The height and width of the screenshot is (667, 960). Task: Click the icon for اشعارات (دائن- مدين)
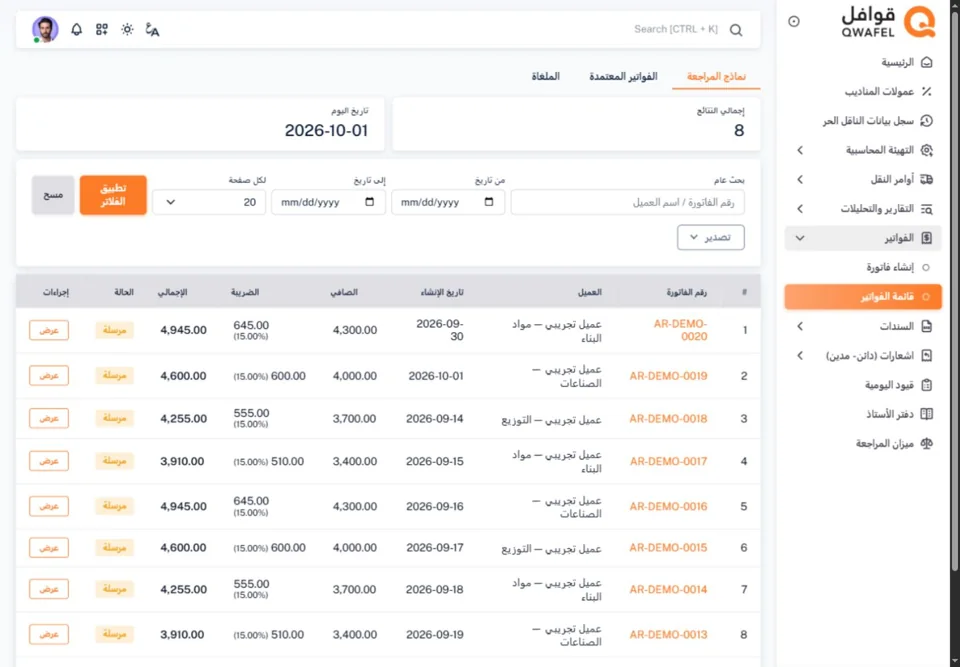point(927,356)
